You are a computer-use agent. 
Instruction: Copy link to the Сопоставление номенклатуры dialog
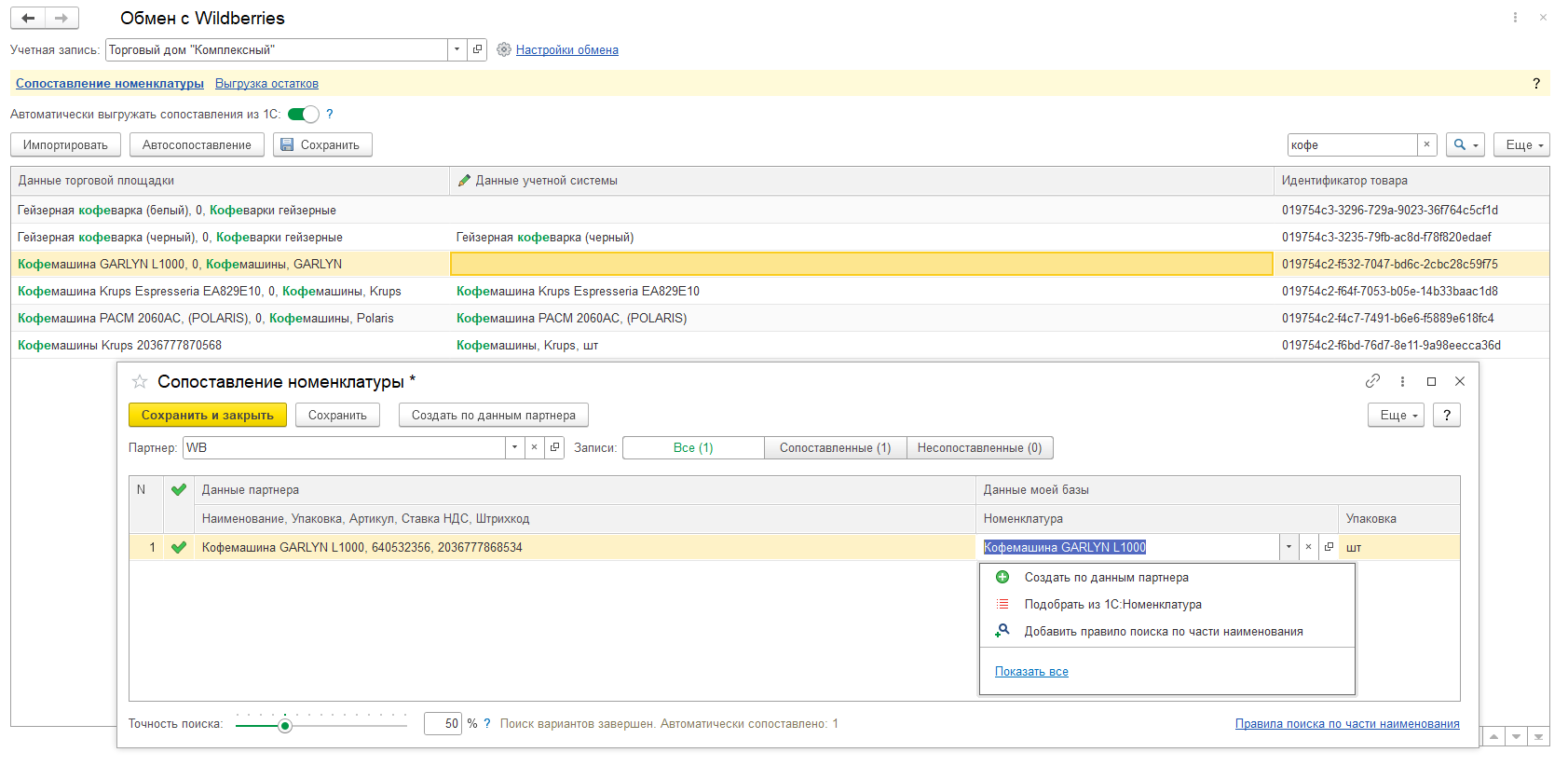[1372, 381]
